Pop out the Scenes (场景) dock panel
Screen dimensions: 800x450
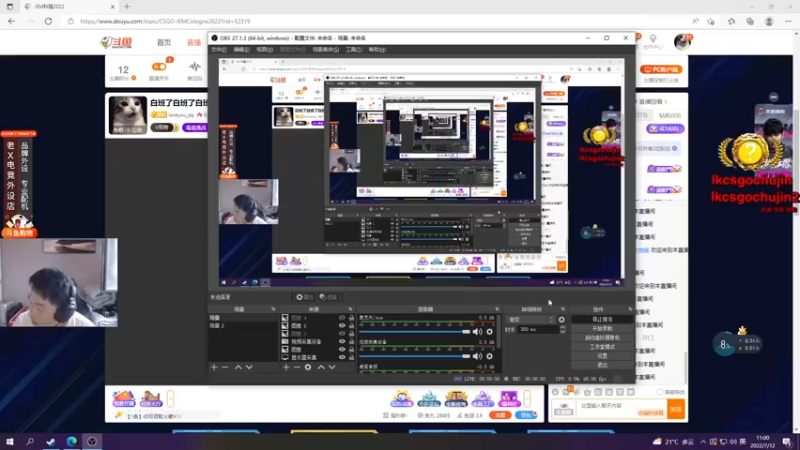[x=273, y=309]
